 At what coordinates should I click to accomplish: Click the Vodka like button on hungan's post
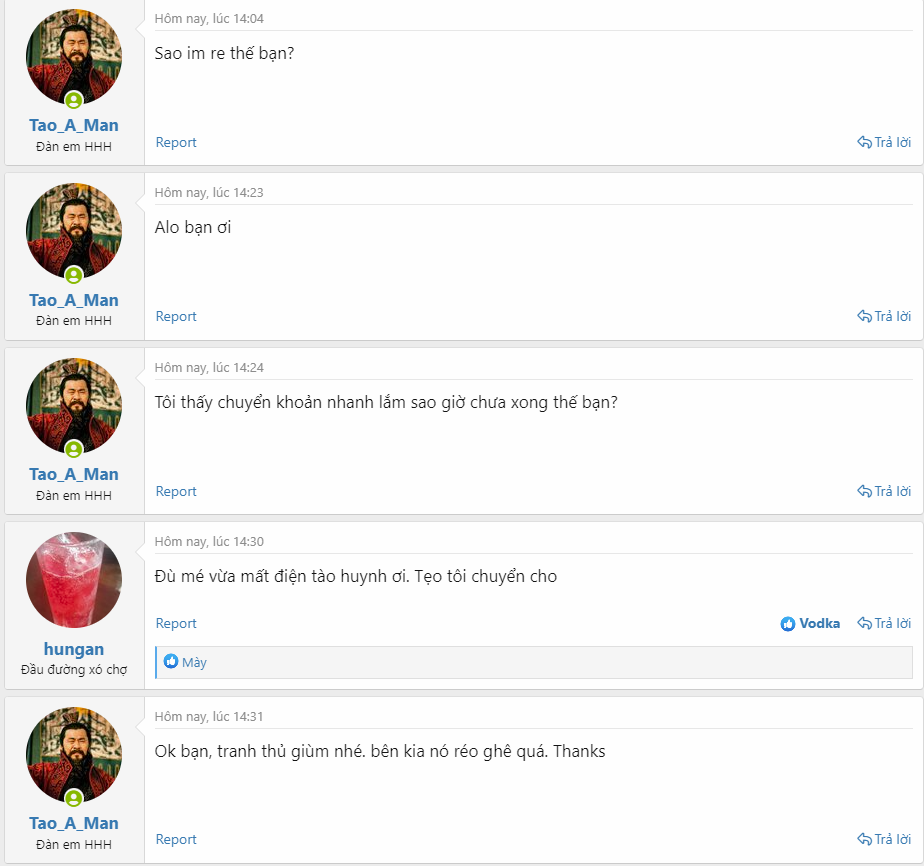coord(810,623)
